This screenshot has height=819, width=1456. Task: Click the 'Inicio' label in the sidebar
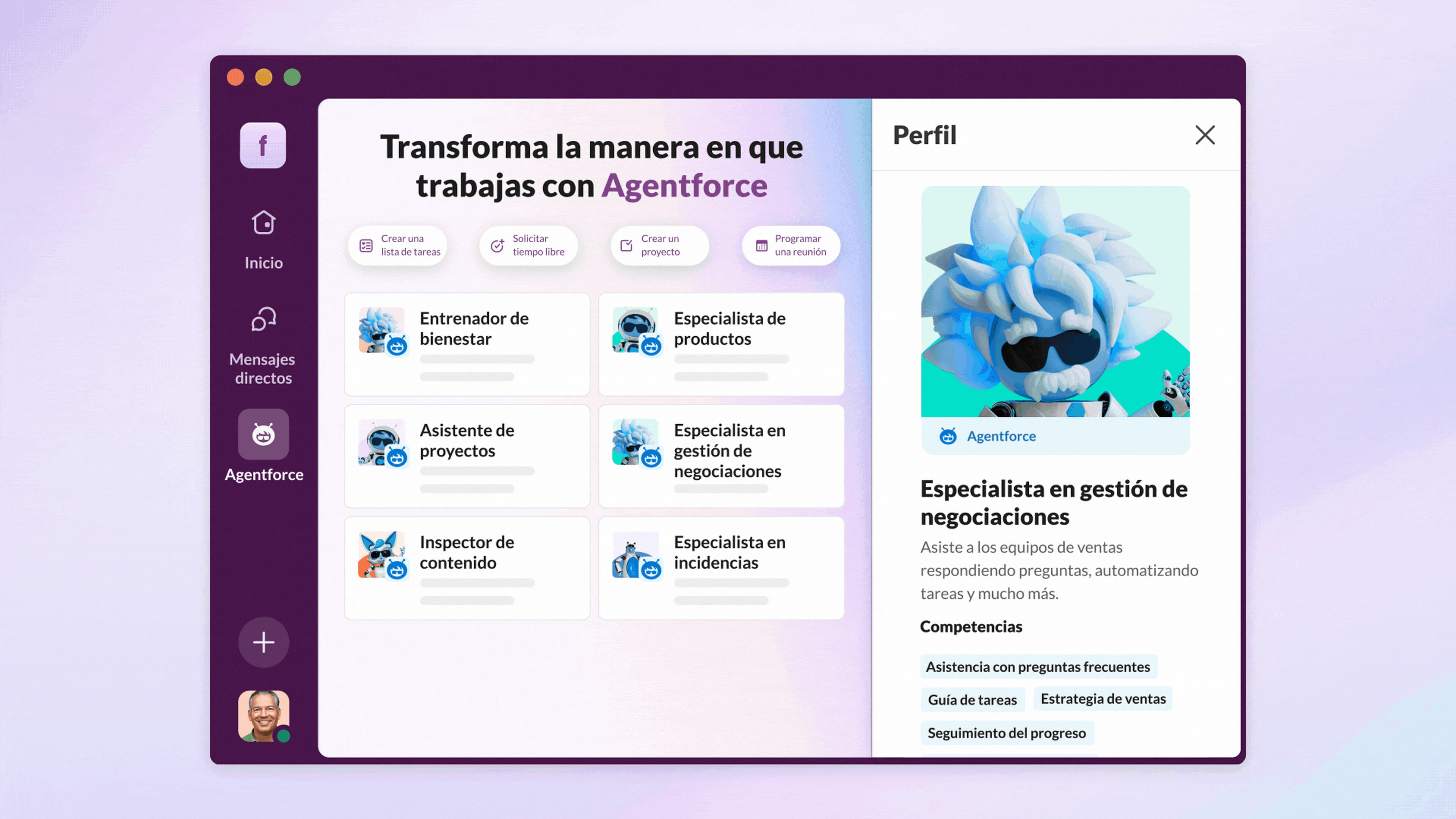click(x=264, y=263)
